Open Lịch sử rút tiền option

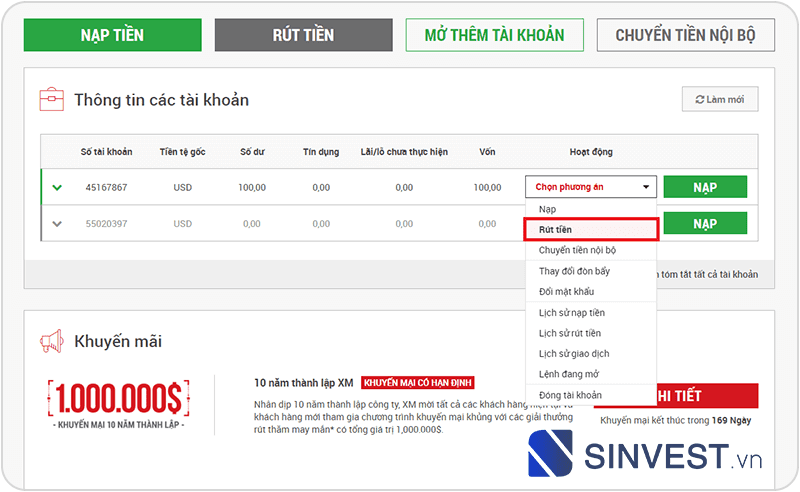591,333
